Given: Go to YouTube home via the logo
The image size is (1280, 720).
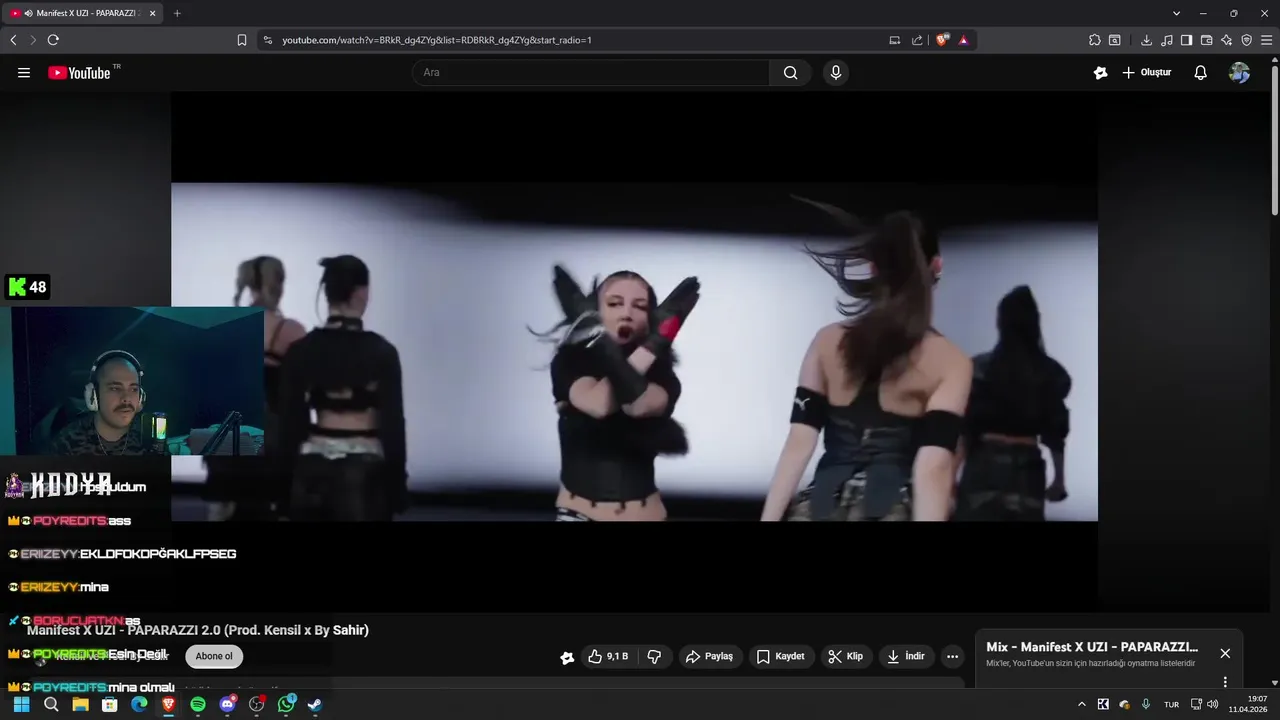Looking at the screenshot, I should (79, 73).
